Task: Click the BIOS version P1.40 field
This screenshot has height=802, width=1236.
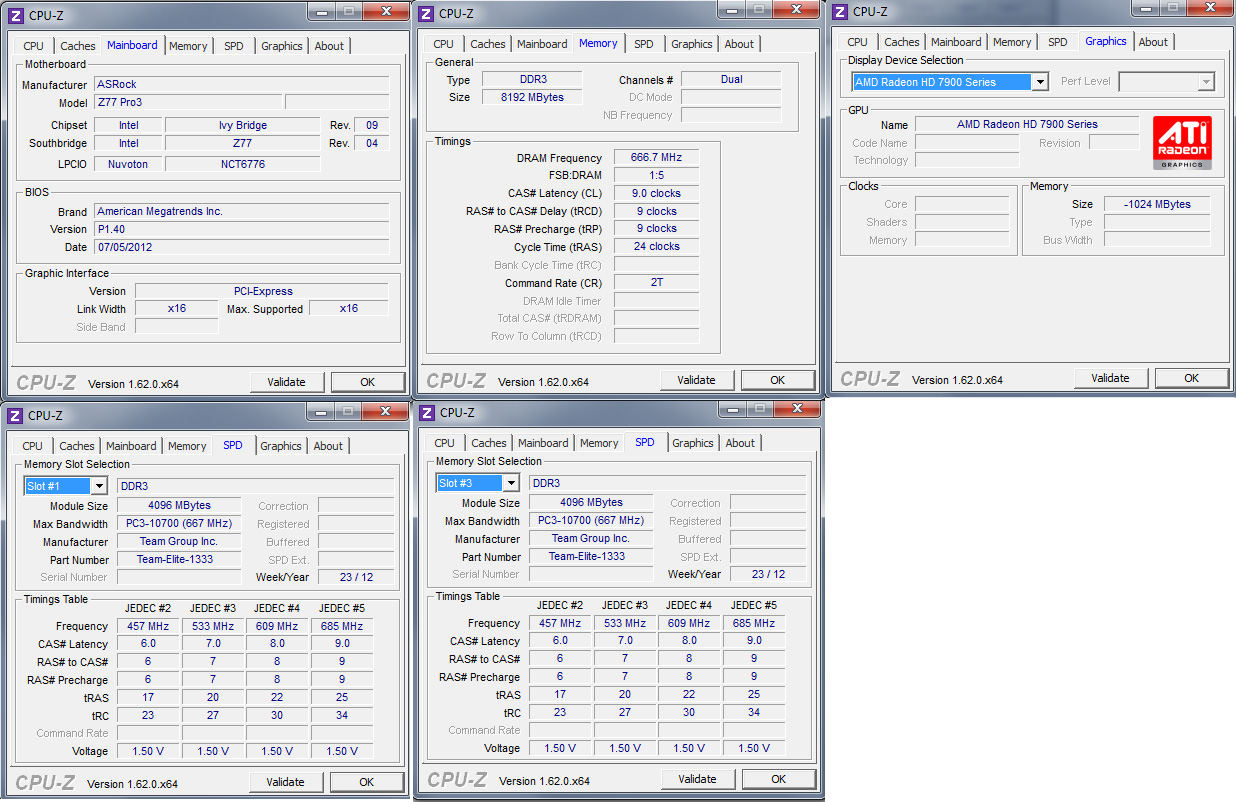Action: 241,229
